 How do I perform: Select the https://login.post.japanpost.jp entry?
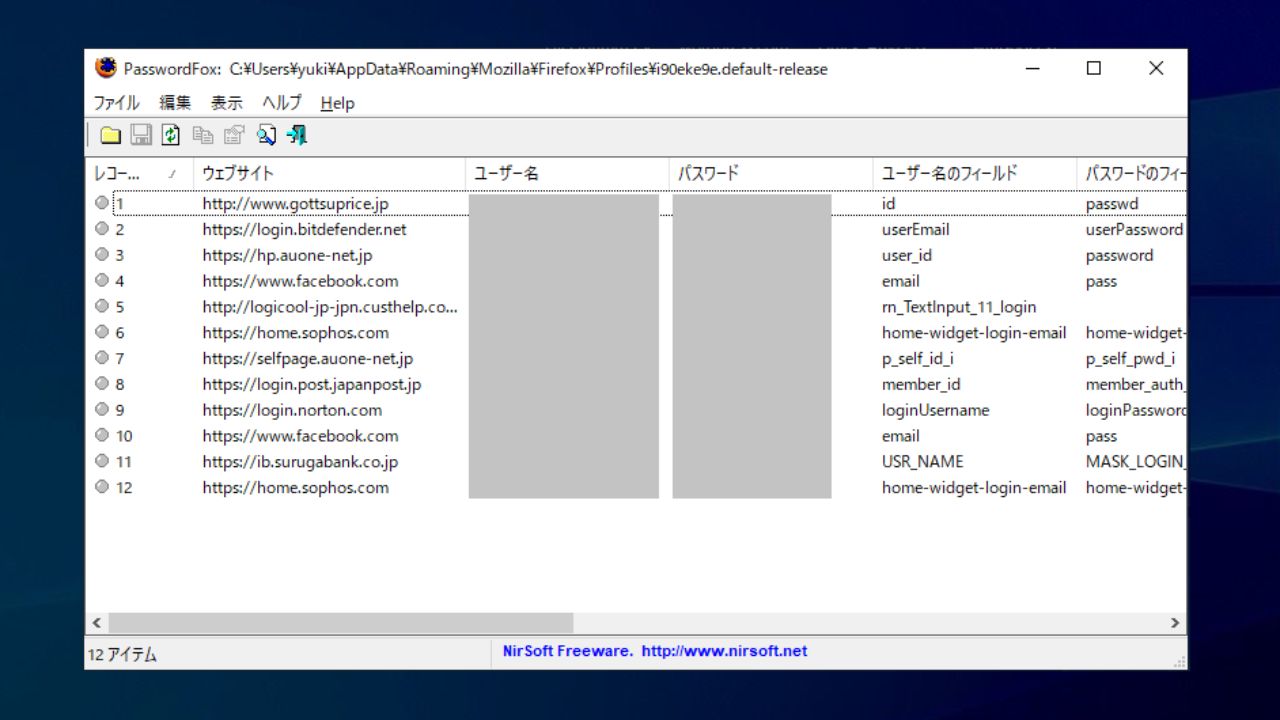pyautogui.click(x=311, y=384)
